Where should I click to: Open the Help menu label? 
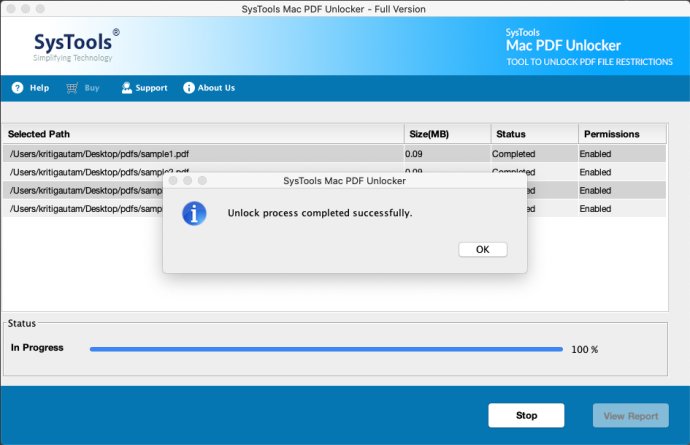[x=39, y=88]
